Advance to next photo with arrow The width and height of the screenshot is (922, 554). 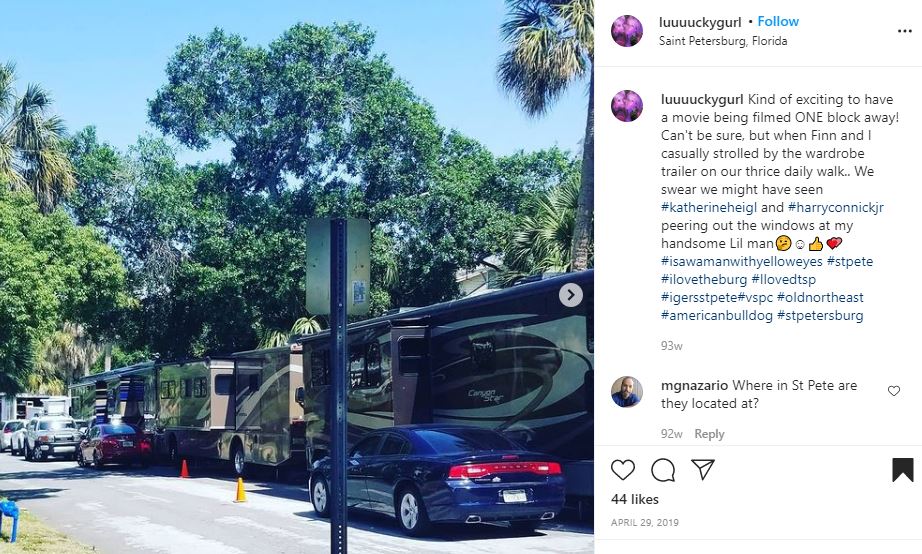[x=570, y=295]
